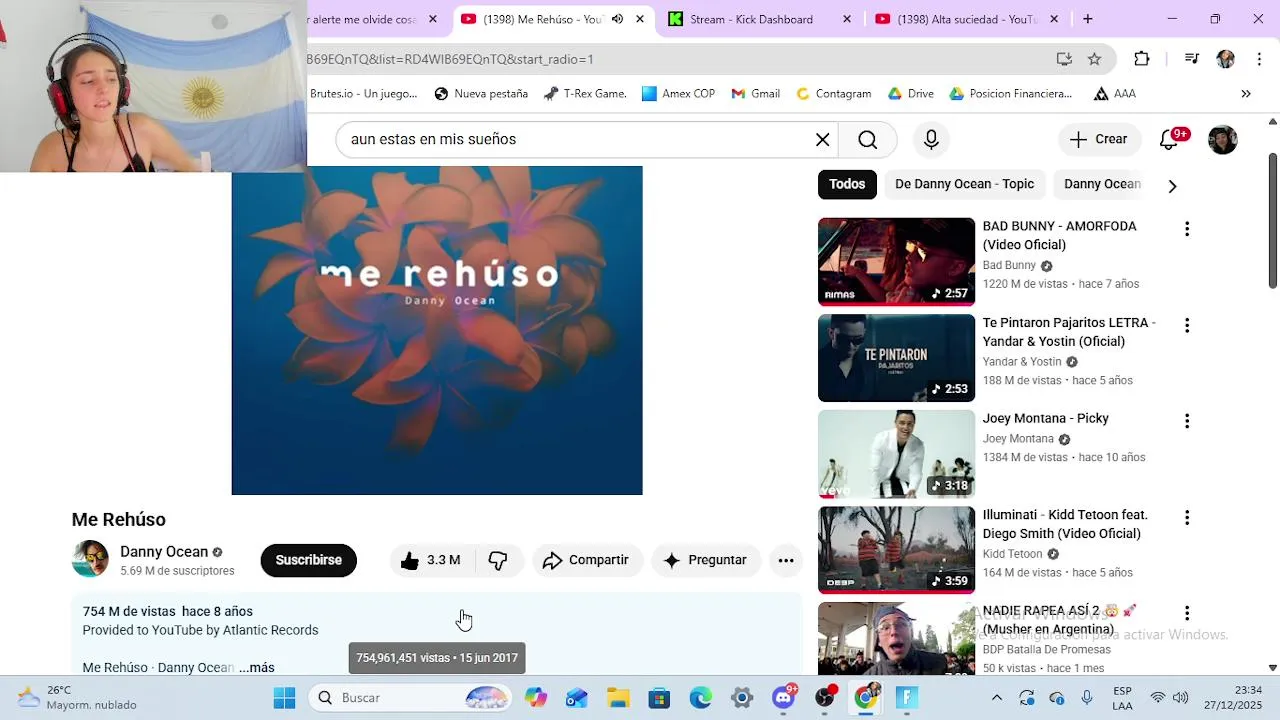Bookmark this page with the star icon
1280x720 pixels.
[1095, 59]
